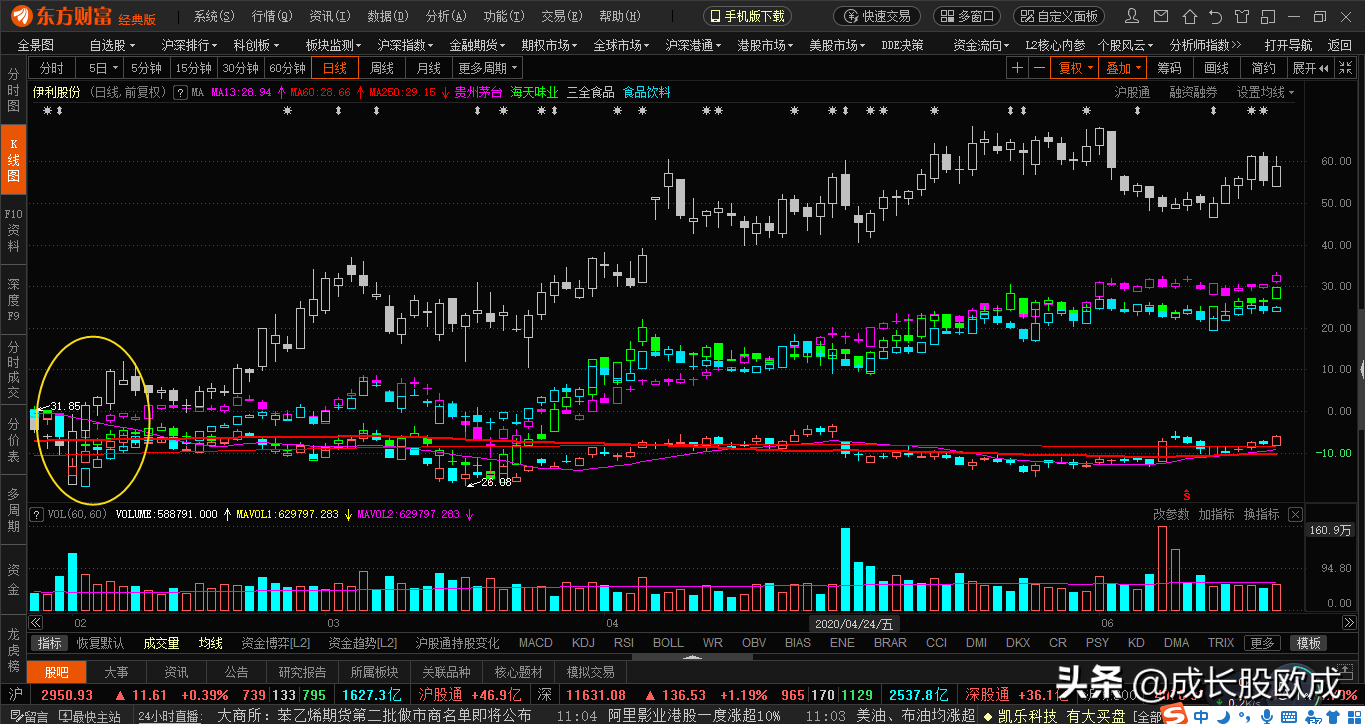Image resolution: width=1365 pixels, height=724 pixels.
Task: Switch to 5分钟 chart period
Action: click(x=147, y=68)
